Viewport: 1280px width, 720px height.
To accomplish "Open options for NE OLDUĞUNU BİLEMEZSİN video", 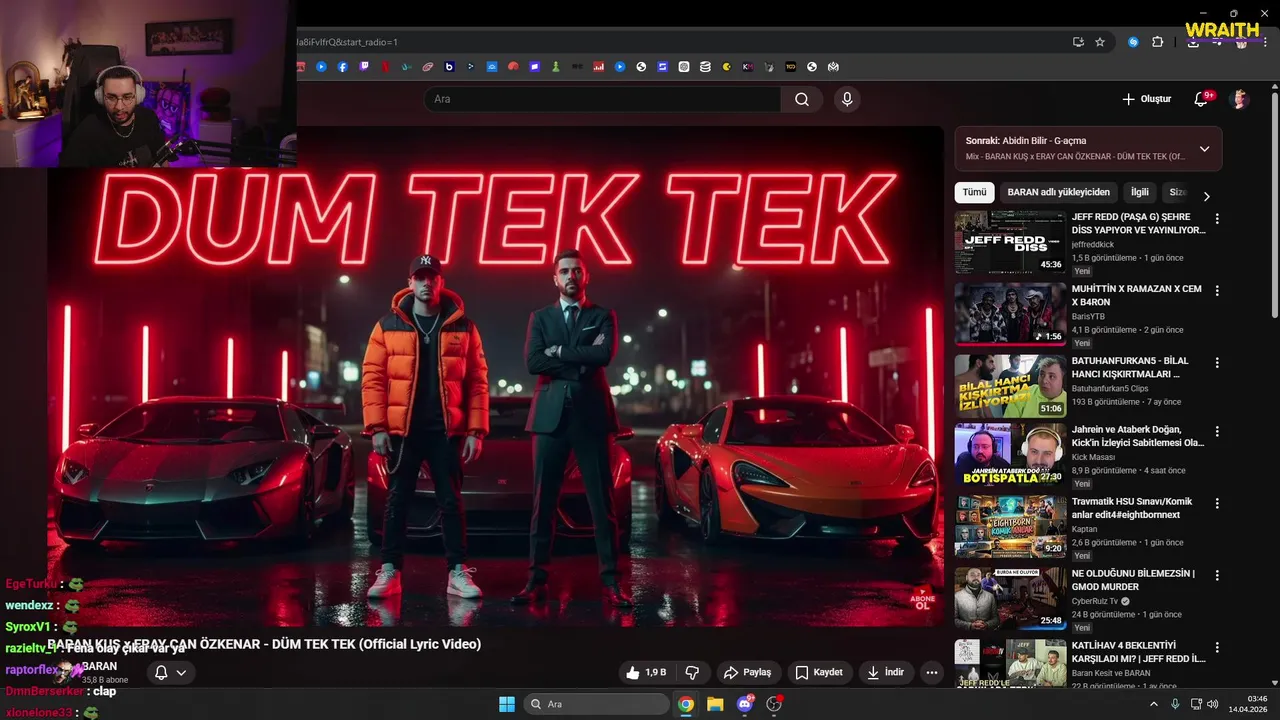I will tap(1217, 575).
